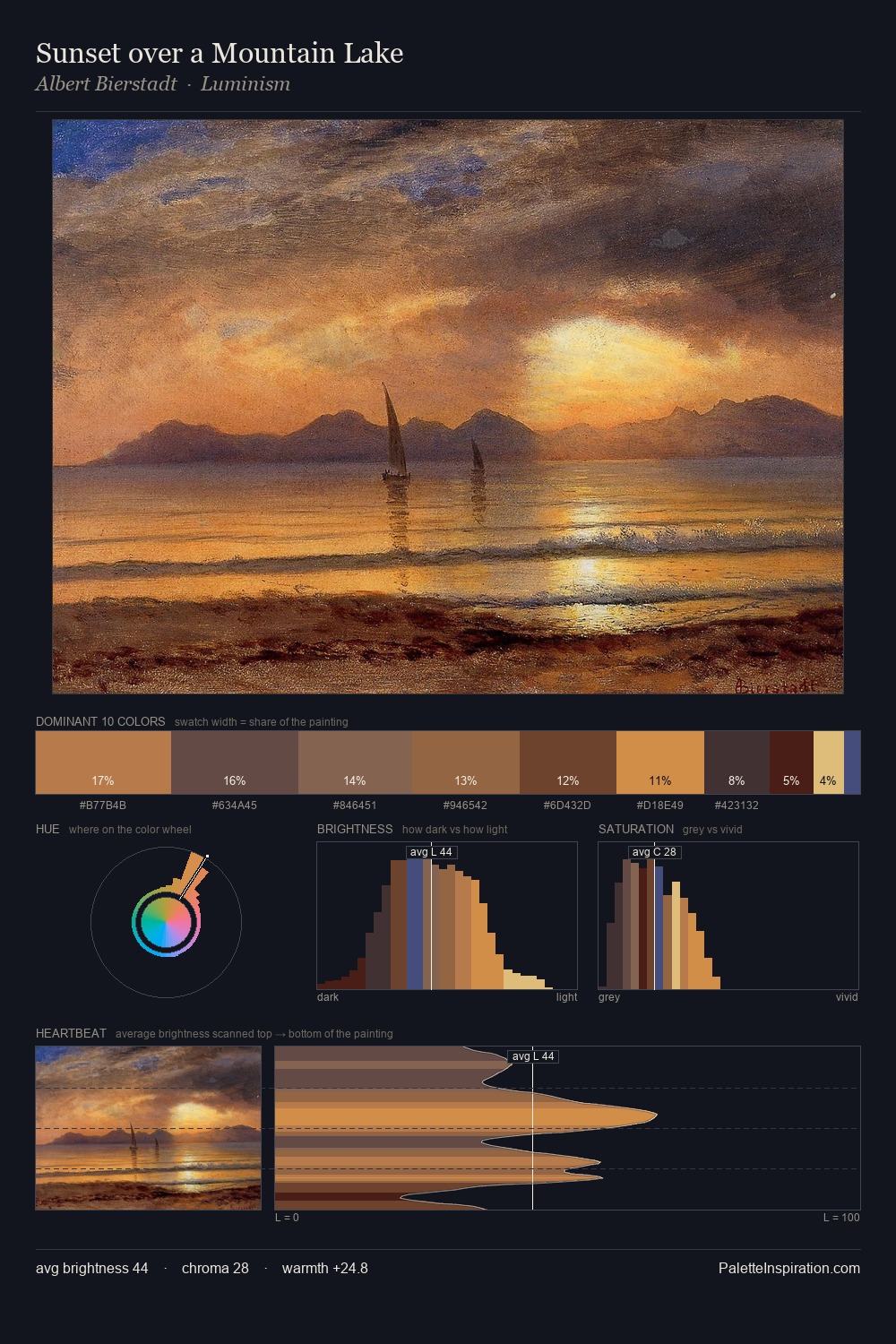Click the chroma 28 footer stat
Image resolution: width=896 pixels, height=1344 pixels.
[x=215, y=1269]
